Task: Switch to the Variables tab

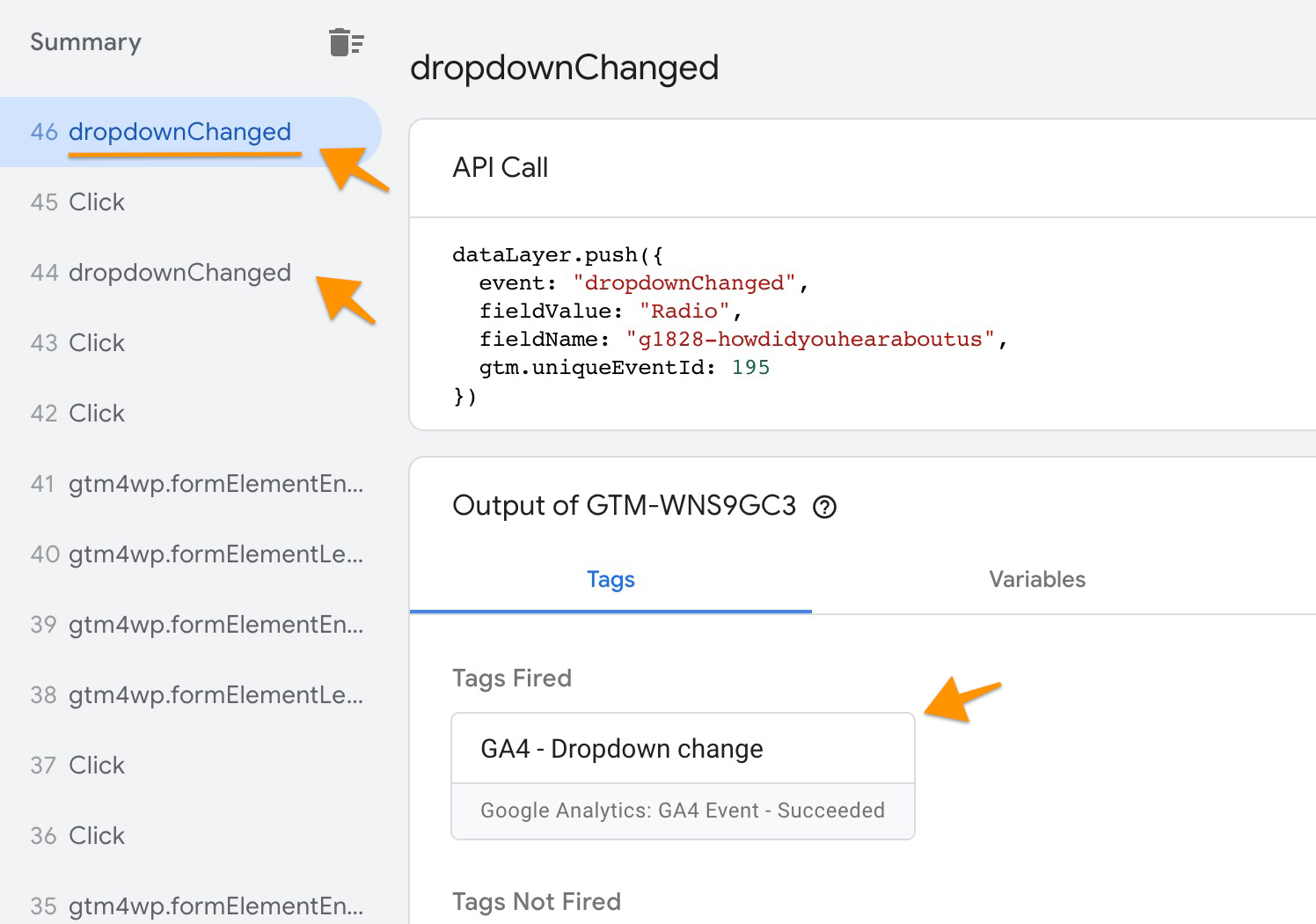Action: pos(1036,579)
